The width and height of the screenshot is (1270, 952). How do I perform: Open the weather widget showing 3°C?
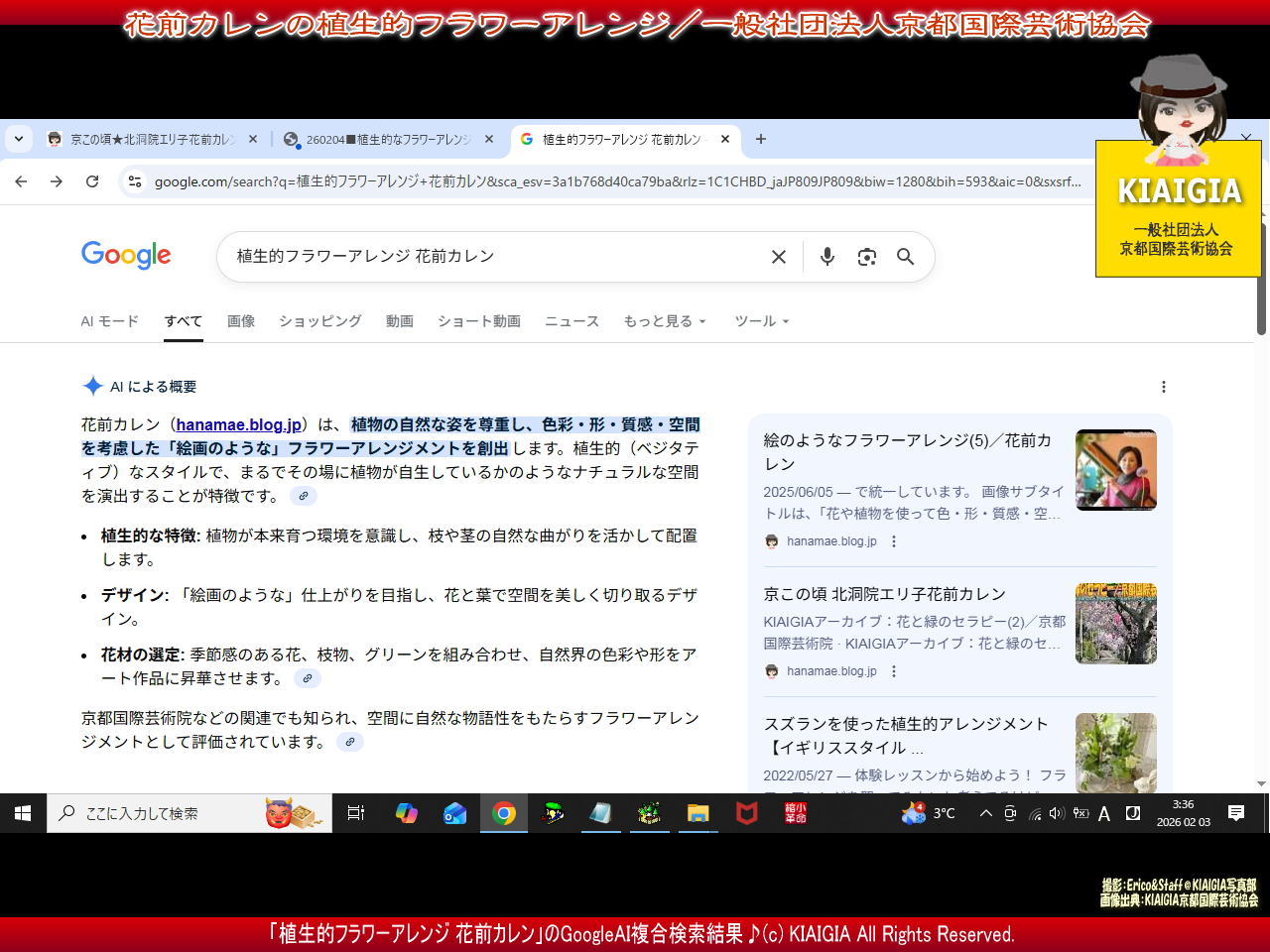click(928, 813)
